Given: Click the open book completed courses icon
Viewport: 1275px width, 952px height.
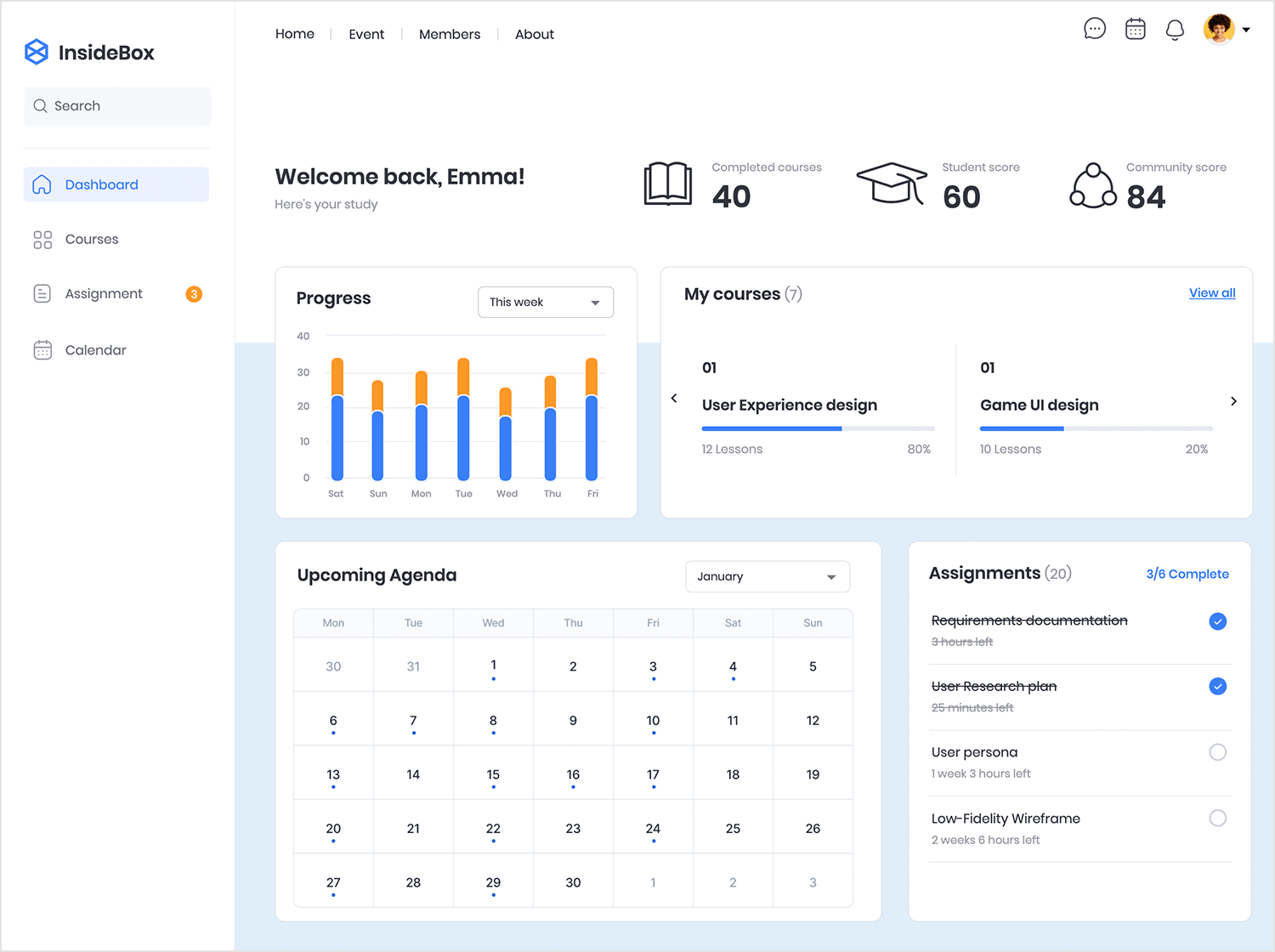Looking at the screenshot, I should pyautogui.click(x=668, y=184).
